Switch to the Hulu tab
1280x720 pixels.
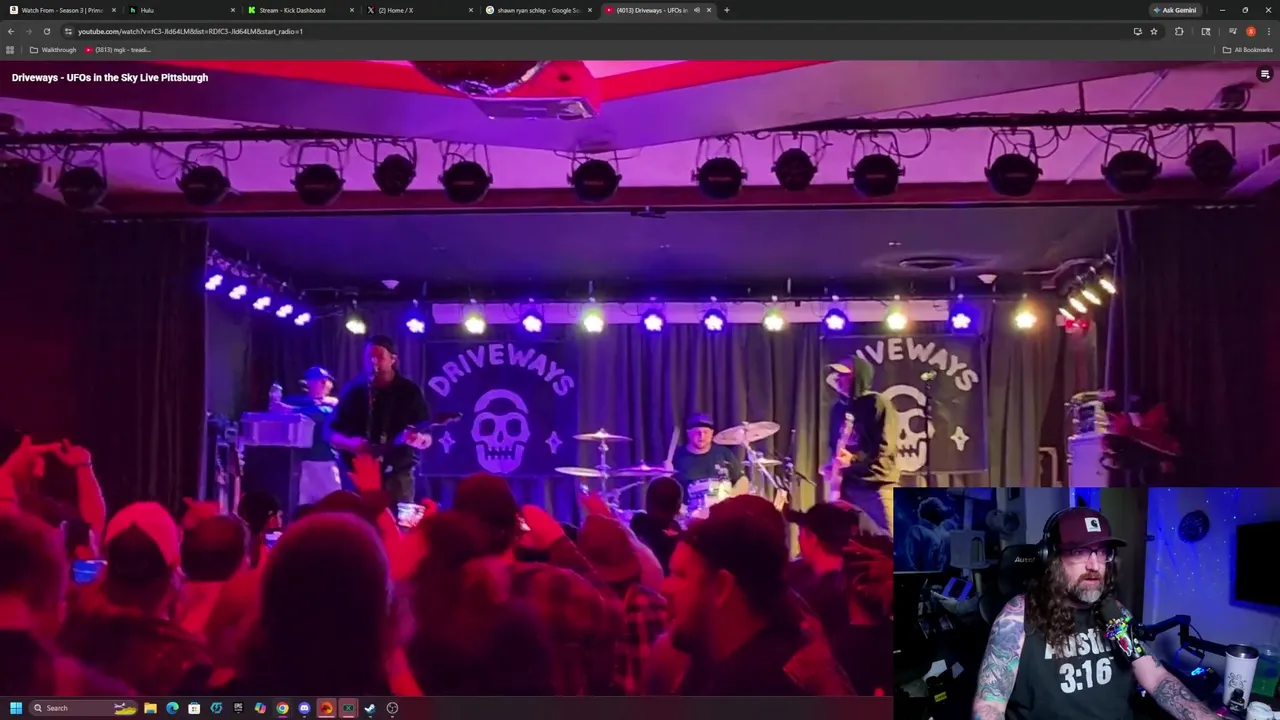(180, 10)
